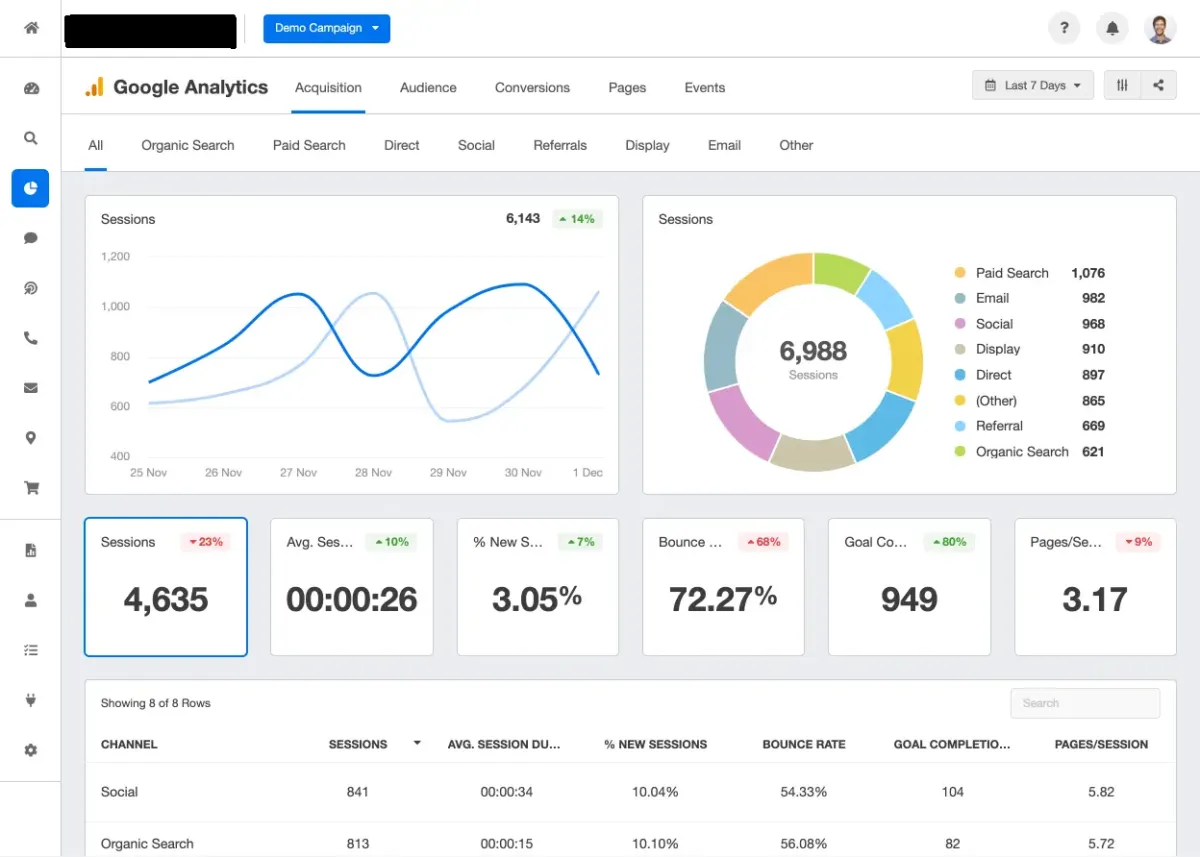Select the Goal Completions metric card

coord(909,586)
